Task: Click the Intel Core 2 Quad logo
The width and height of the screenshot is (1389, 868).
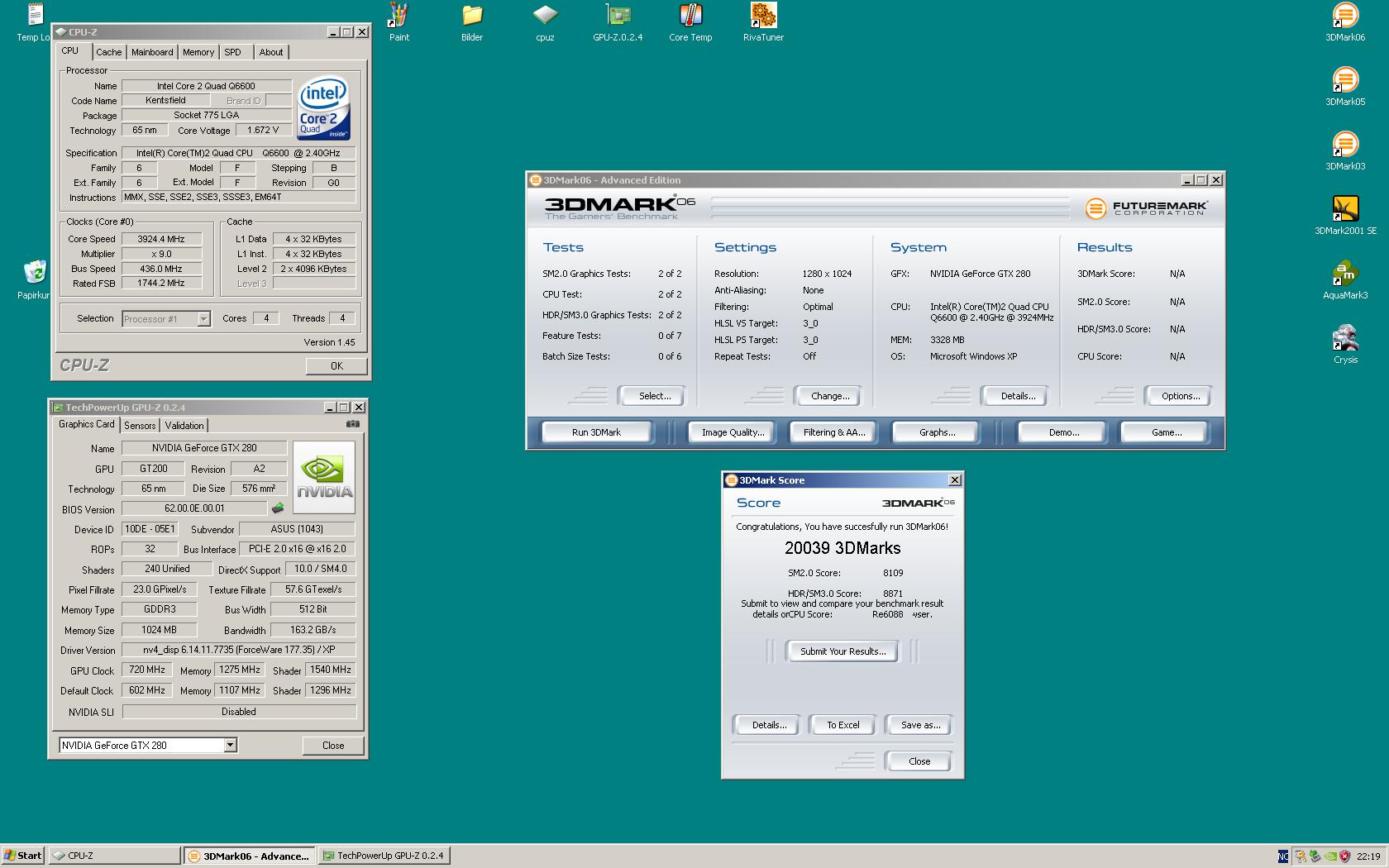Action: coord(323,108)
